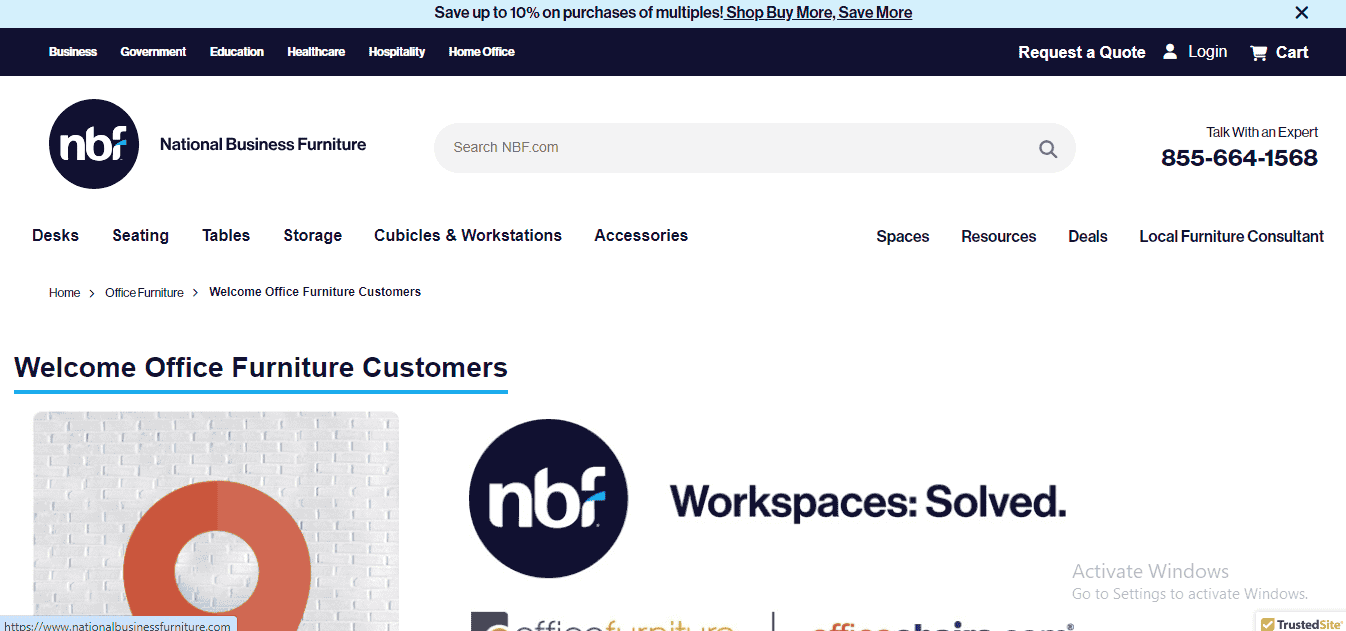Image resolution: width=1346 pixels, height=631 pixels.
Task: Call the 855-664-1568 phone number
Action: [x=1239, y=158]
